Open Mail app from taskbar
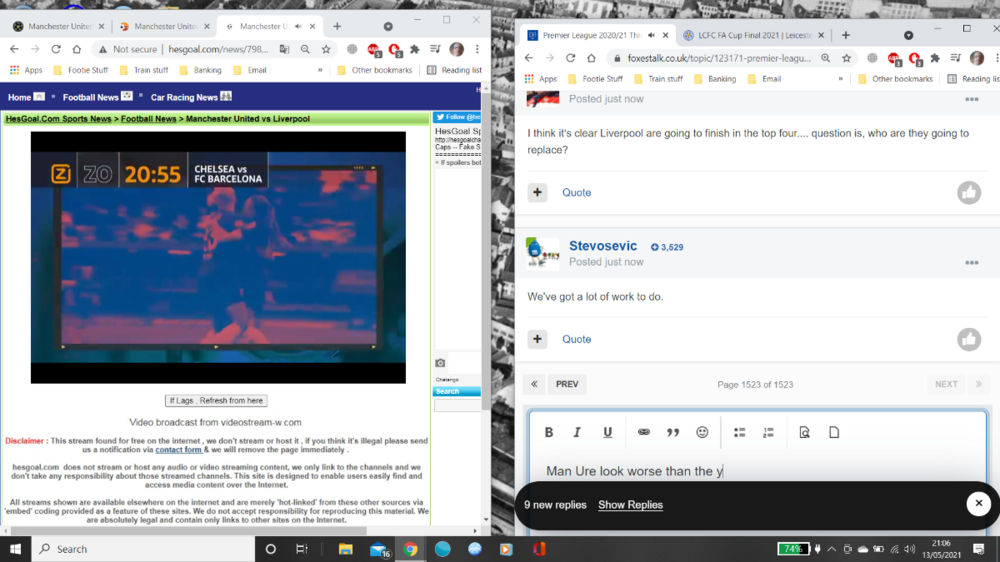The height and width of the screenshot is (562, 1000). coord(379,549)
